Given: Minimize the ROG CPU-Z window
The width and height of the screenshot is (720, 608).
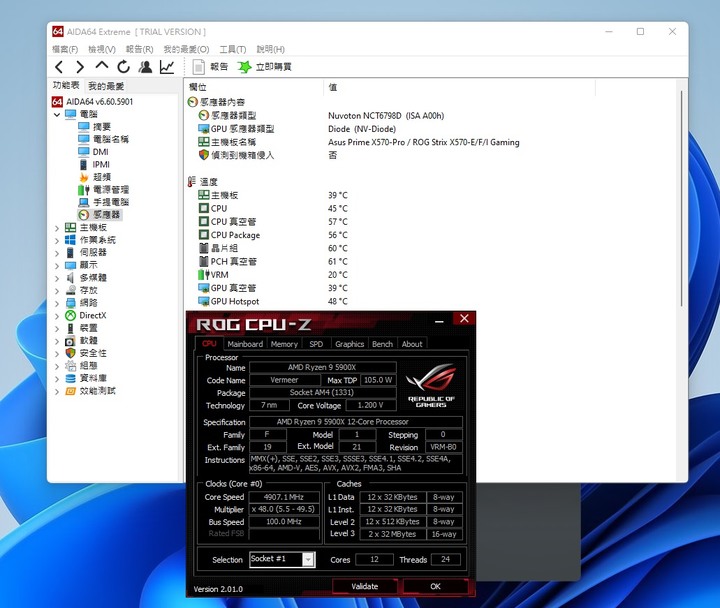Looking at the screenshot, I should click(439, 321).
